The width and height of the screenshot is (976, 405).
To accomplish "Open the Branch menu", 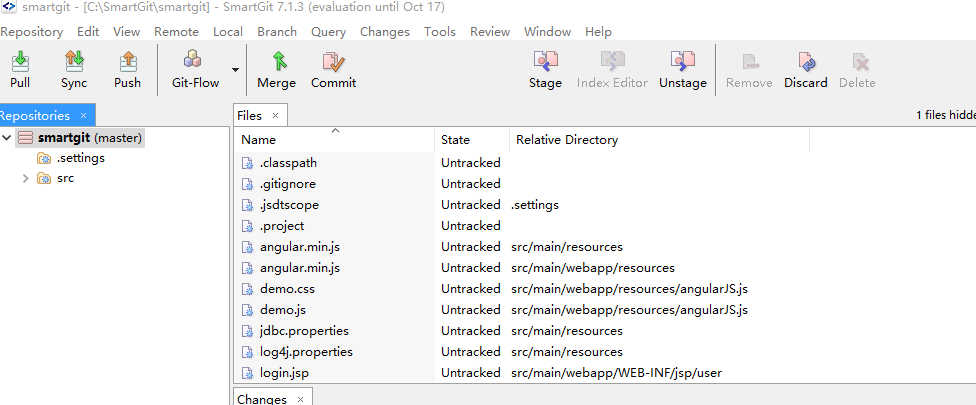I will pyautogui.click(x=277, y=32).
